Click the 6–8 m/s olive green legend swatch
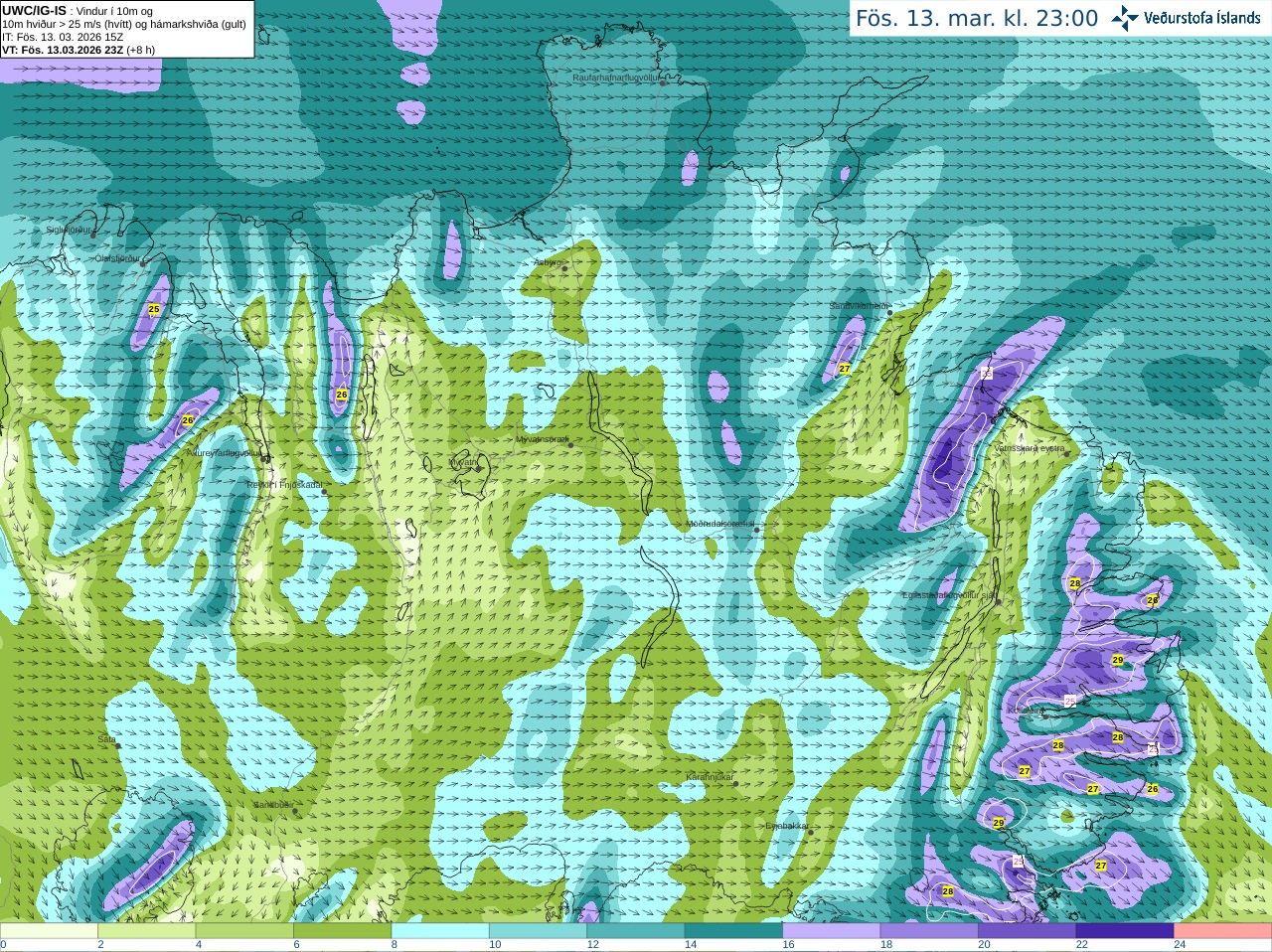The image size is (1272, 952). [343, 931]
